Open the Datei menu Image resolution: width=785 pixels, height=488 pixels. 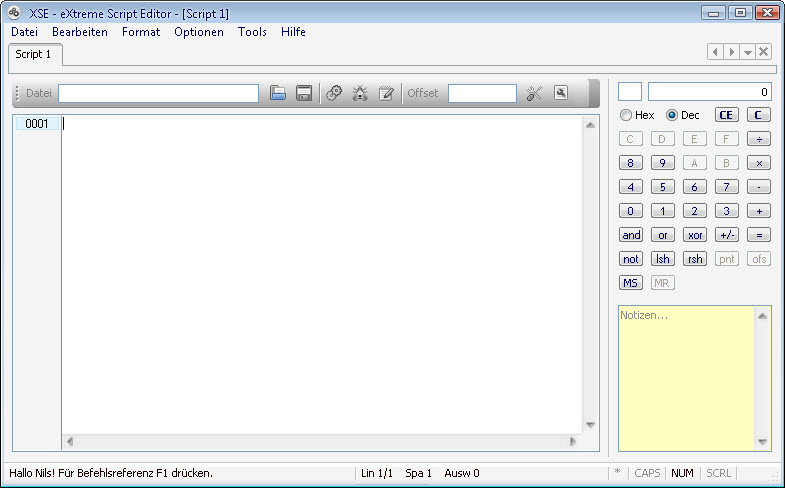click(x=25, y=32)
